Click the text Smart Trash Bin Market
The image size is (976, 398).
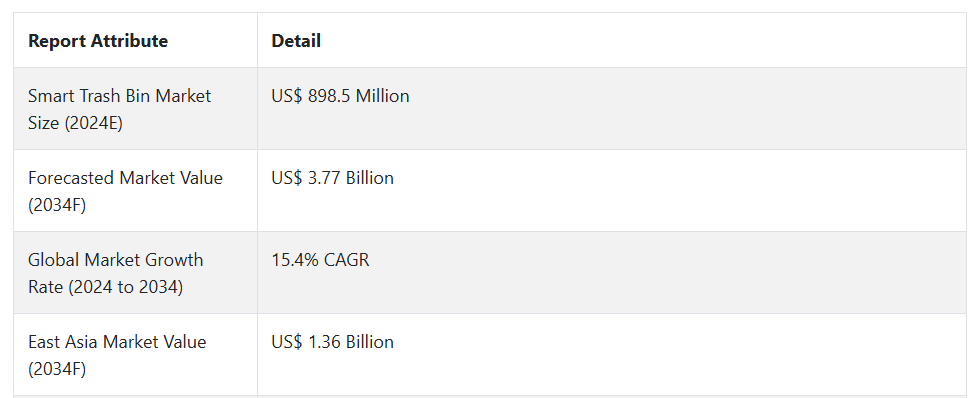120,96
